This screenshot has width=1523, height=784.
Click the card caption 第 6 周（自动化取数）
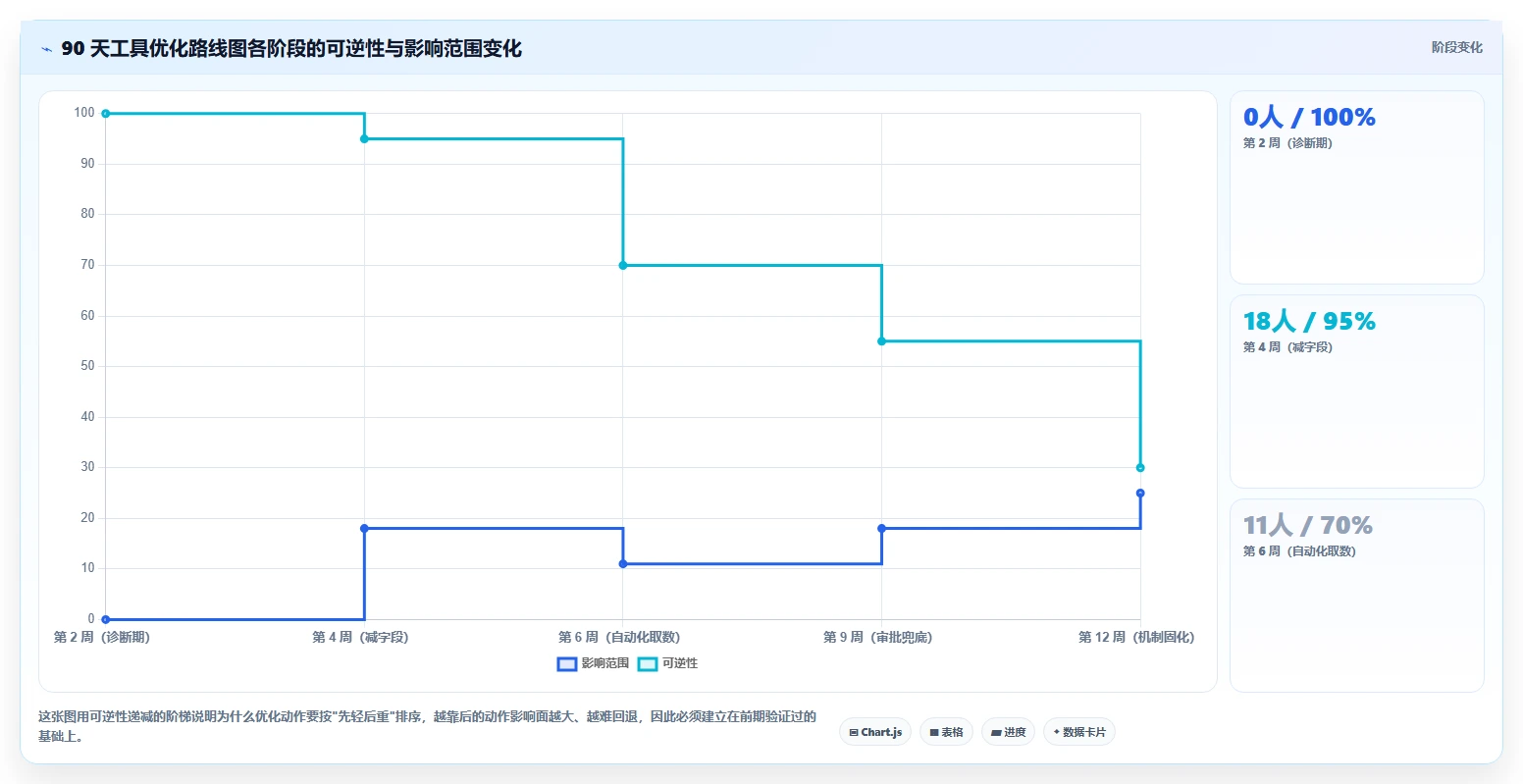(x=1299, y=551)
